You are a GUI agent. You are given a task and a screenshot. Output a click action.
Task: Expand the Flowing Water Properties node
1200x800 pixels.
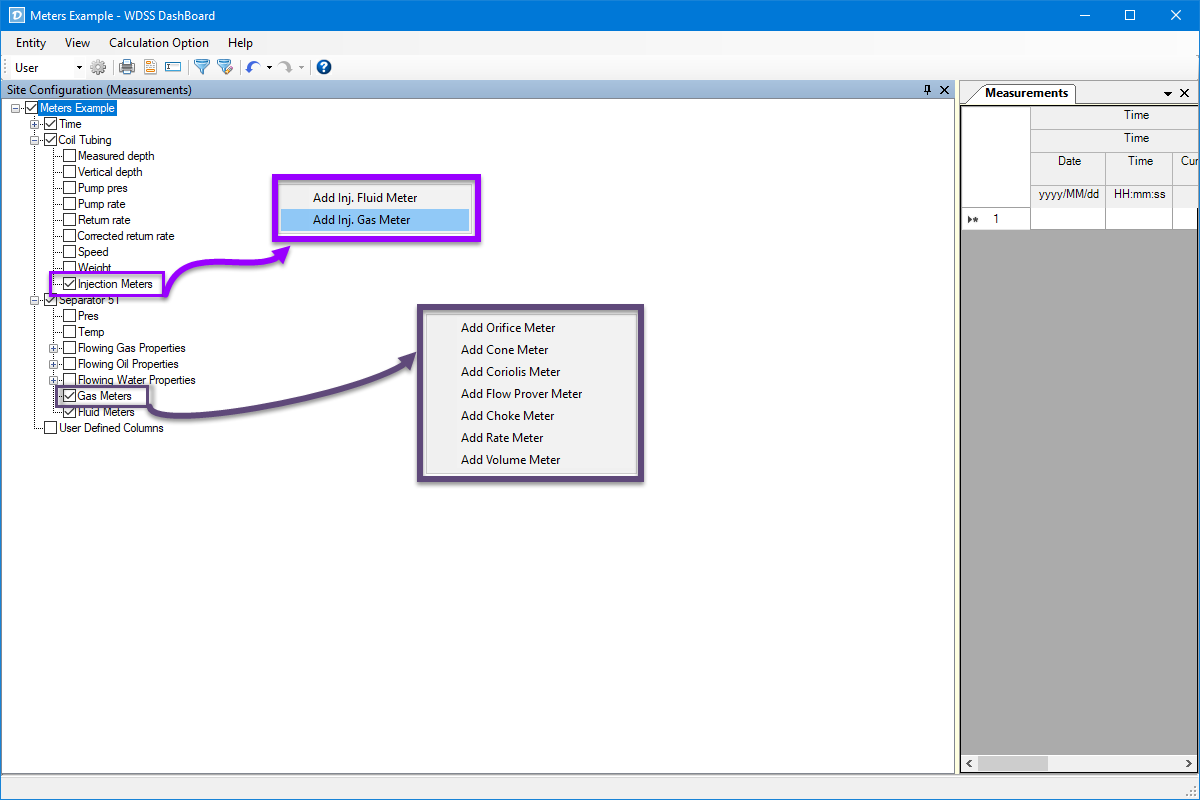coord(54,380)
